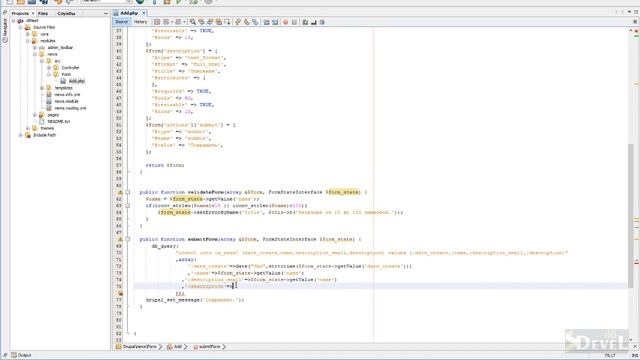640x360 pixels.
Task: Find next occurrence toolbar icon
Action: click(x=210, y=22)
